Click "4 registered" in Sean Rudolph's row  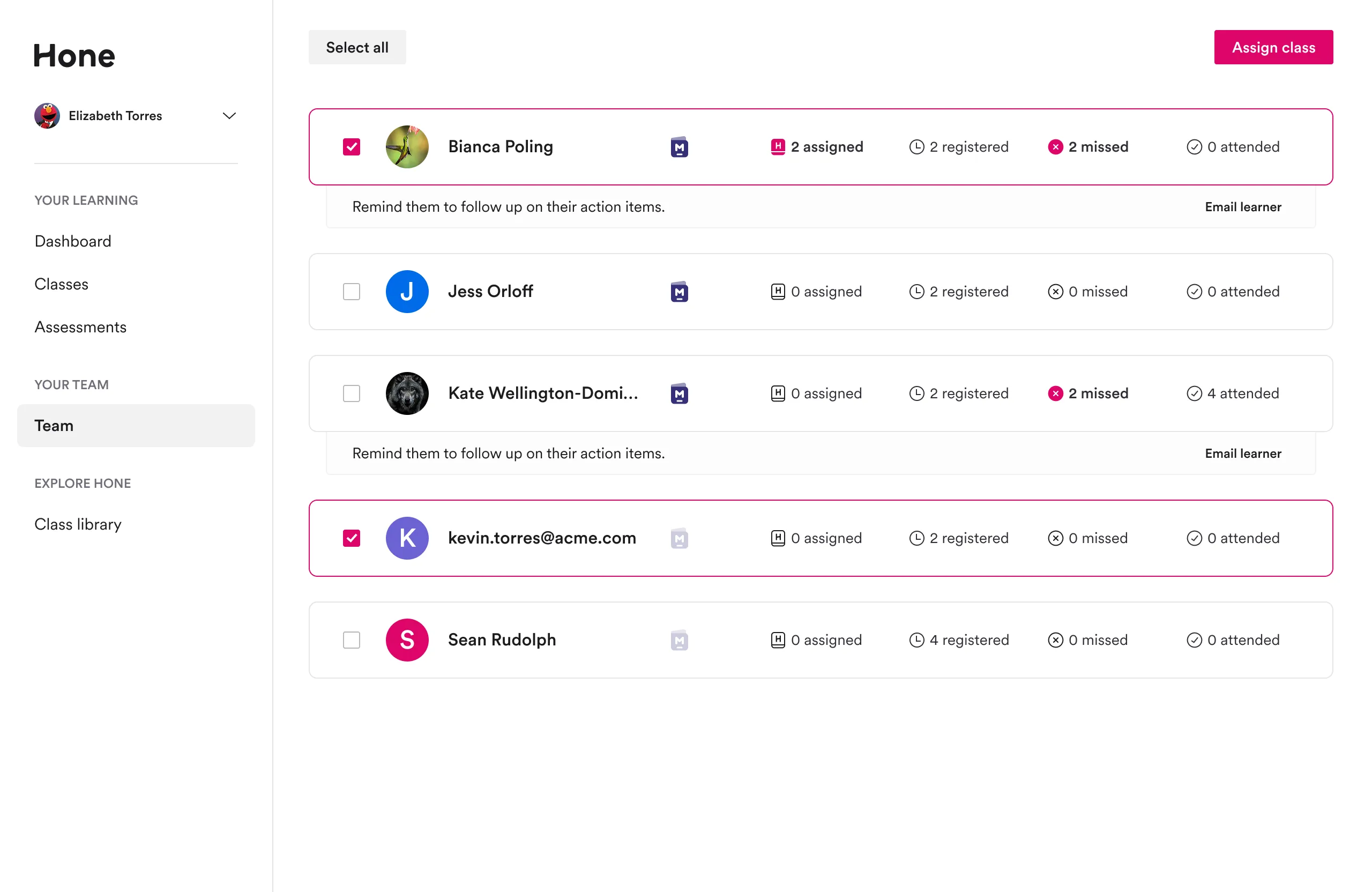pos(970,640)
